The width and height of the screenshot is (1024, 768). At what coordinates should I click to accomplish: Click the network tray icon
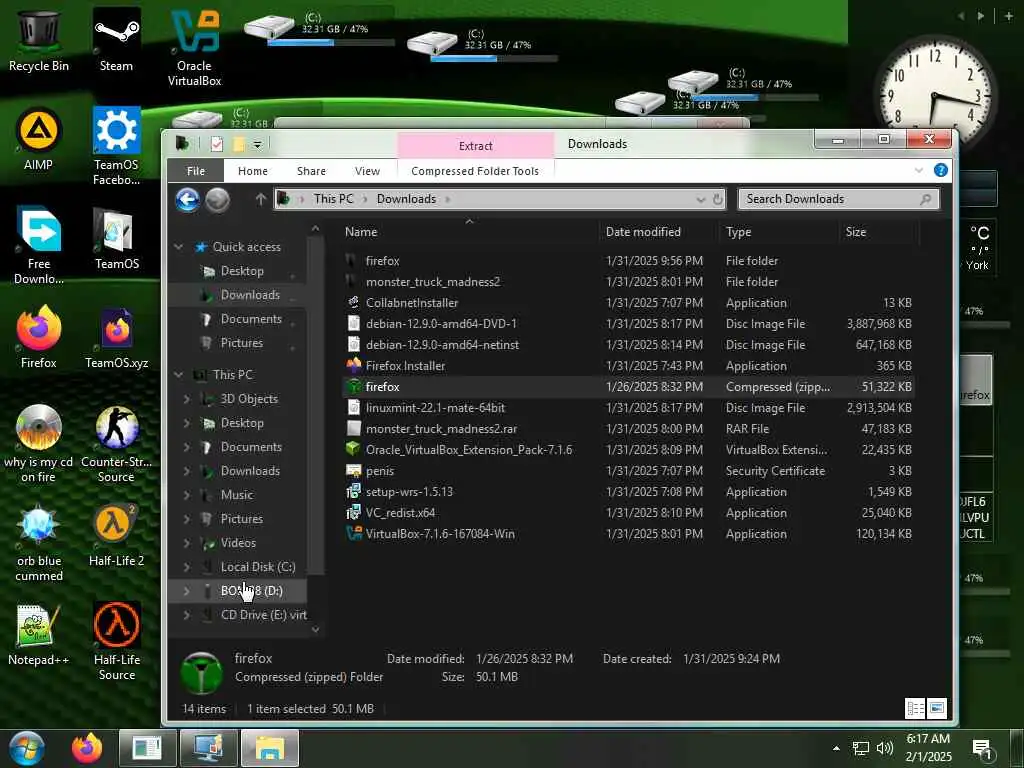(x=861, y=748)
